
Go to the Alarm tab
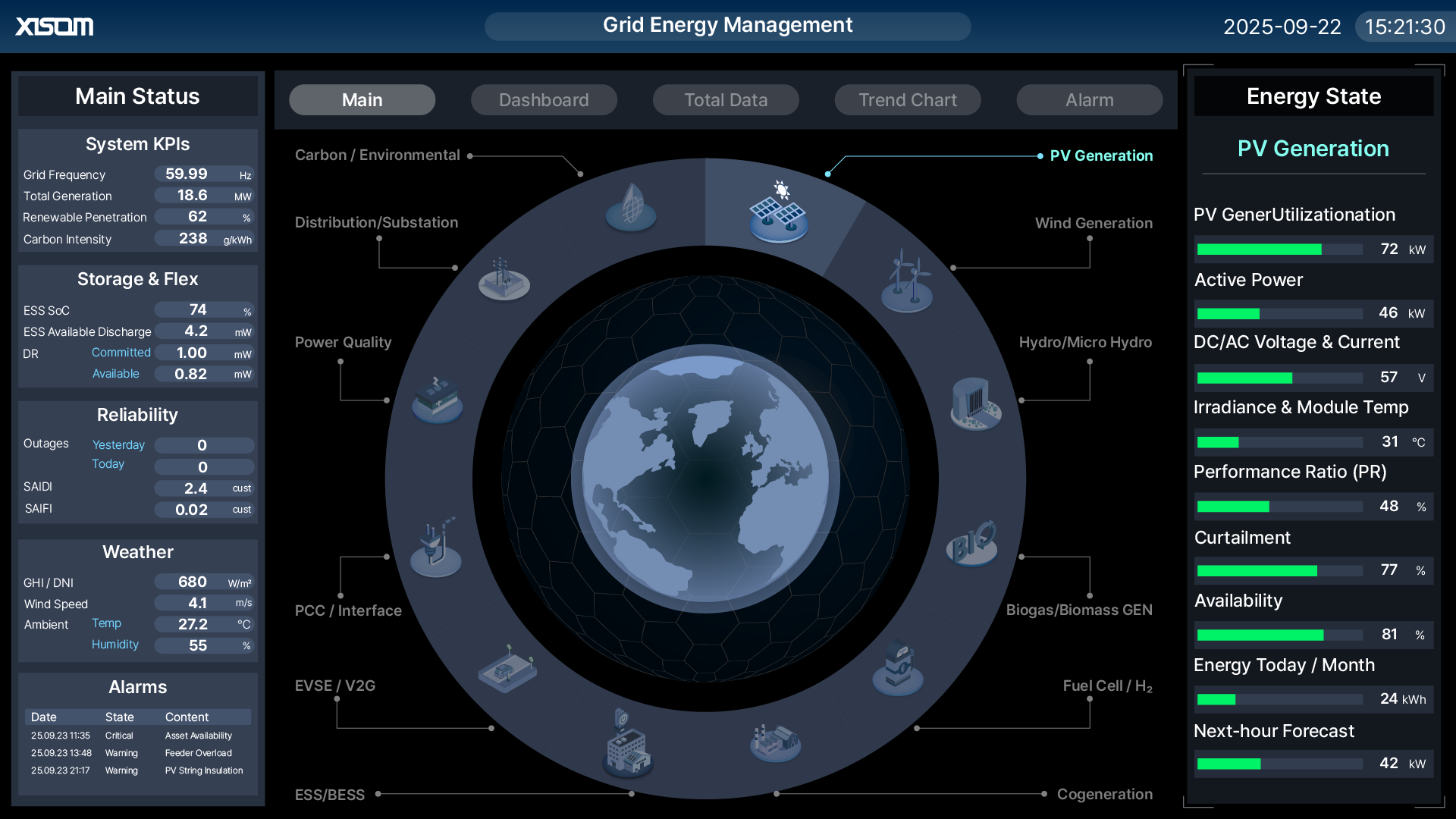1089,100
